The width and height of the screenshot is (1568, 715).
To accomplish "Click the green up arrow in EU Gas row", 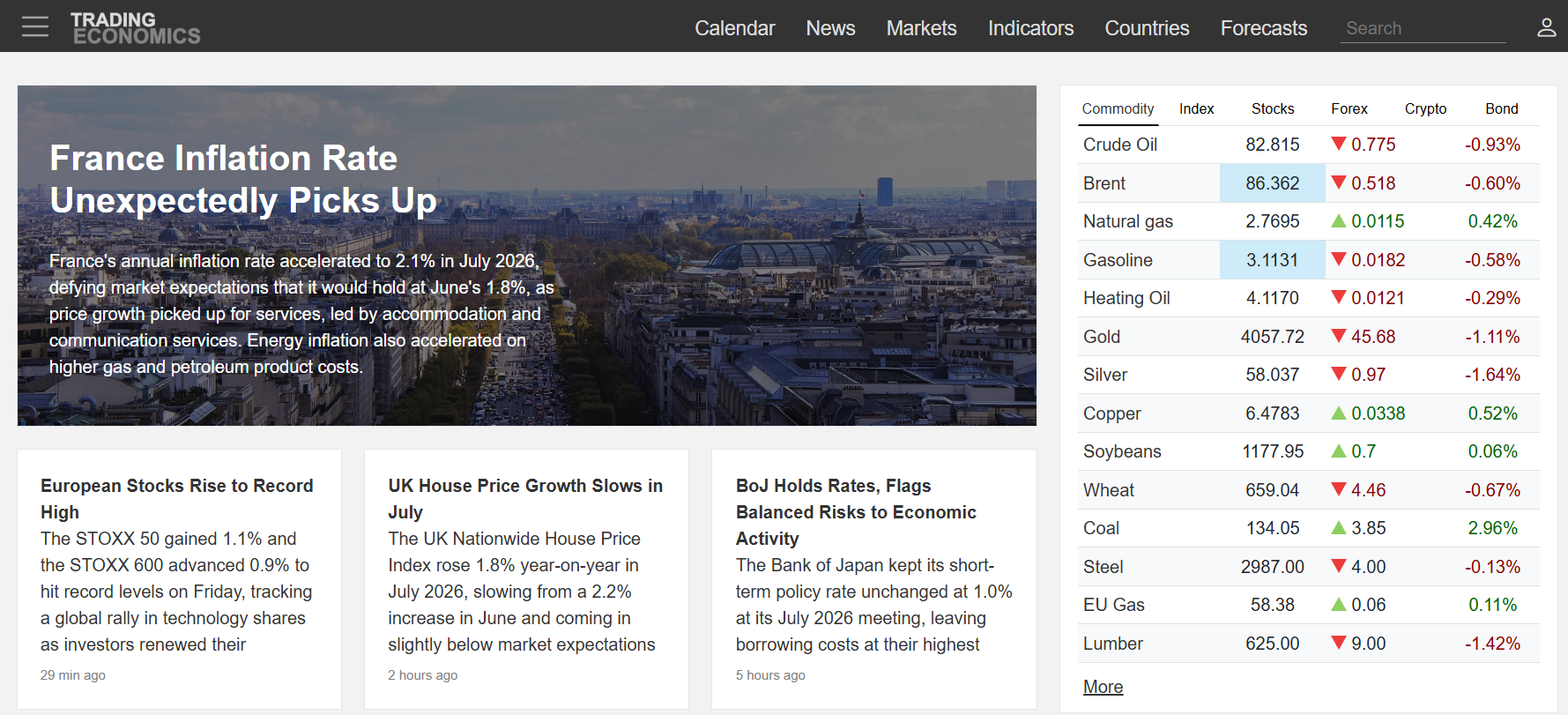I will click(x=1339, y=604).
